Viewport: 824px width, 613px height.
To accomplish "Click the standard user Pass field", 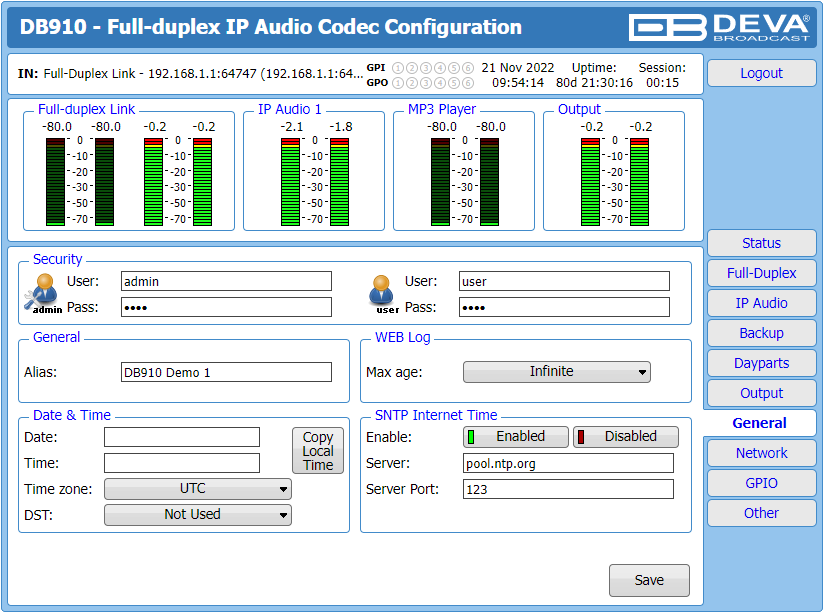I will click(564, 307).
